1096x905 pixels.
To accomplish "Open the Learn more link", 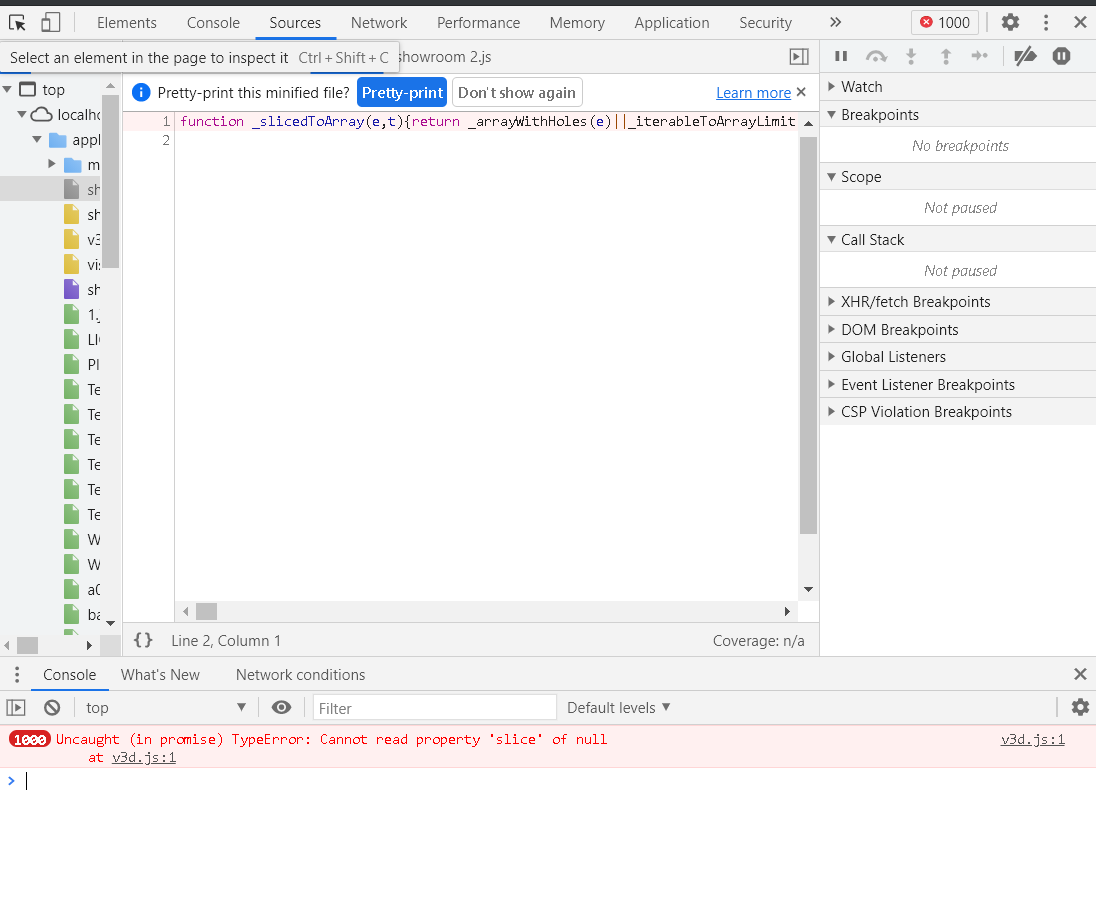I will [x=753, y=93].
